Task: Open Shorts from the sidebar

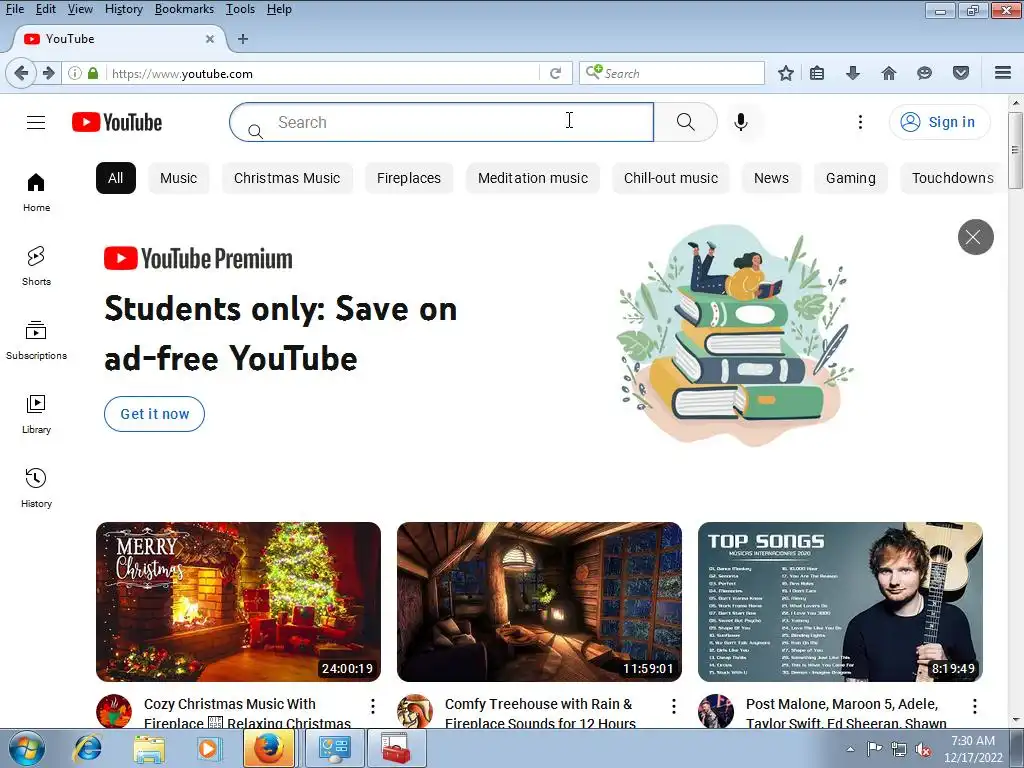Action: point(36,266)
